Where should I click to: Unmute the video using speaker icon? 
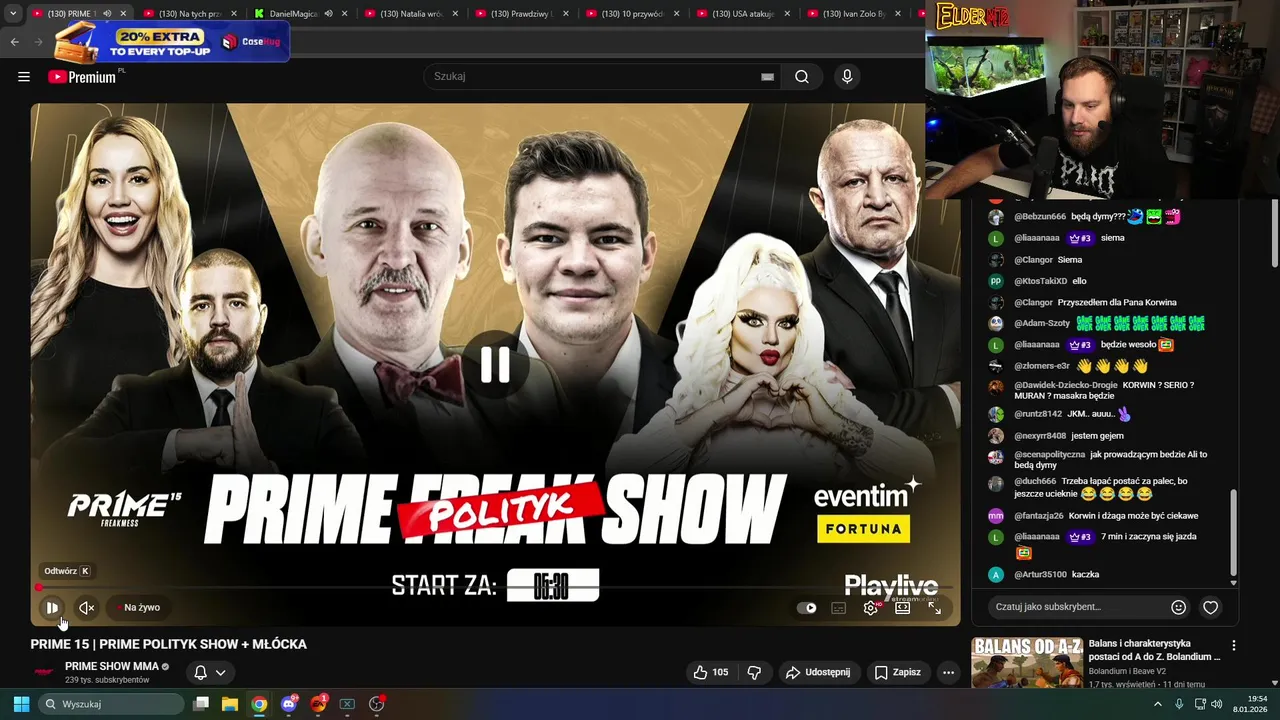[87, 607]
